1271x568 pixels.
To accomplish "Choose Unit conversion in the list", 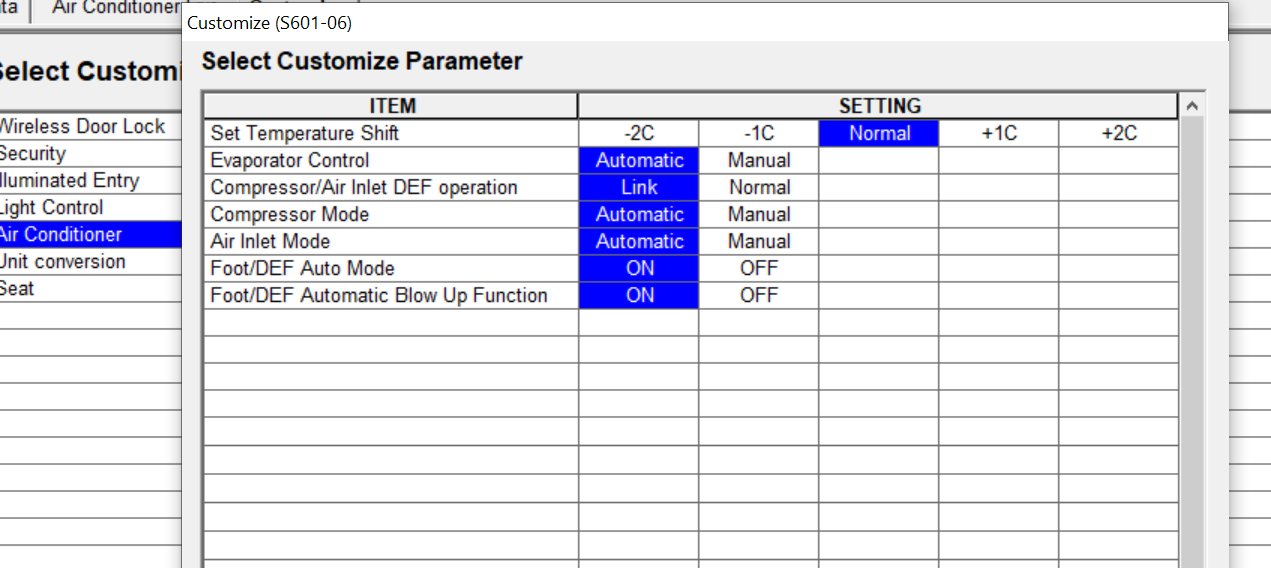I will tap(64, 261).
